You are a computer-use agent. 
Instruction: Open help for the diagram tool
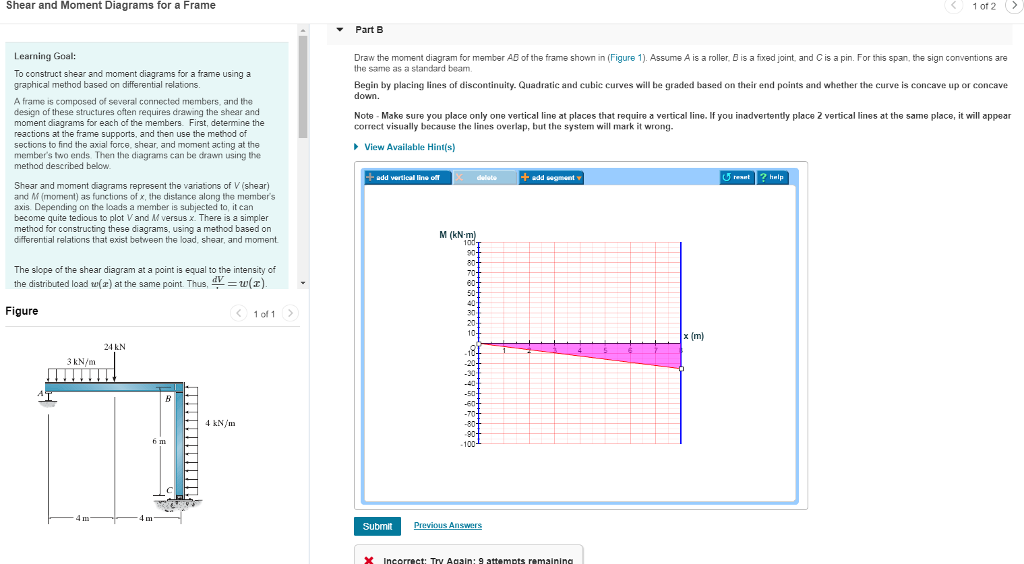point(773,178)
